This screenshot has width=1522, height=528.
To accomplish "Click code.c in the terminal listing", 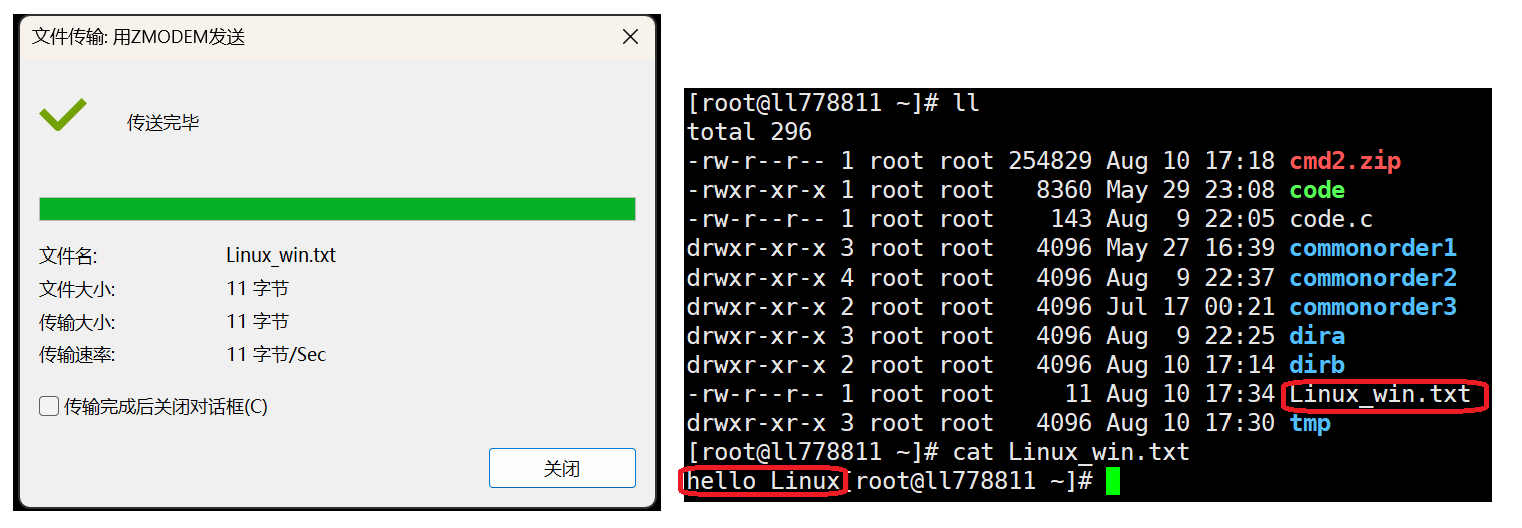I will click(1331, 219).
